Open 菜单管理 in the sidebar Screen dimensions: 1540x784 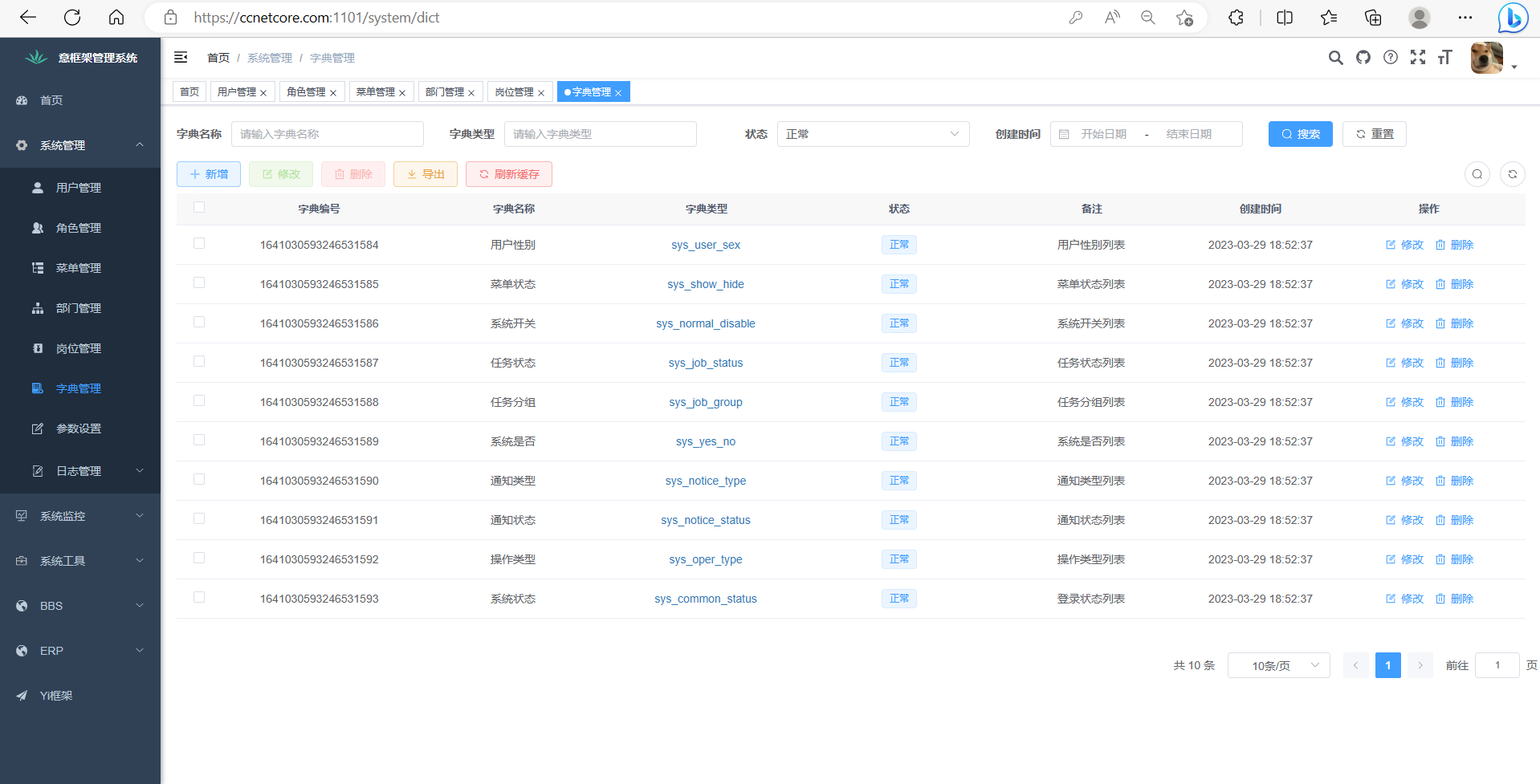tap(79, 267)
